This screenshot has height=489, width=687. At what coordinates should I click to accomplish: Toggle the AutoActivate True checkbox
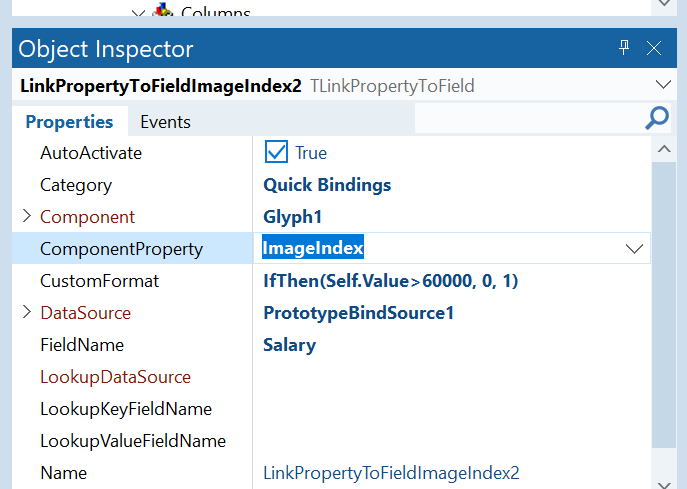pos(276,152)
